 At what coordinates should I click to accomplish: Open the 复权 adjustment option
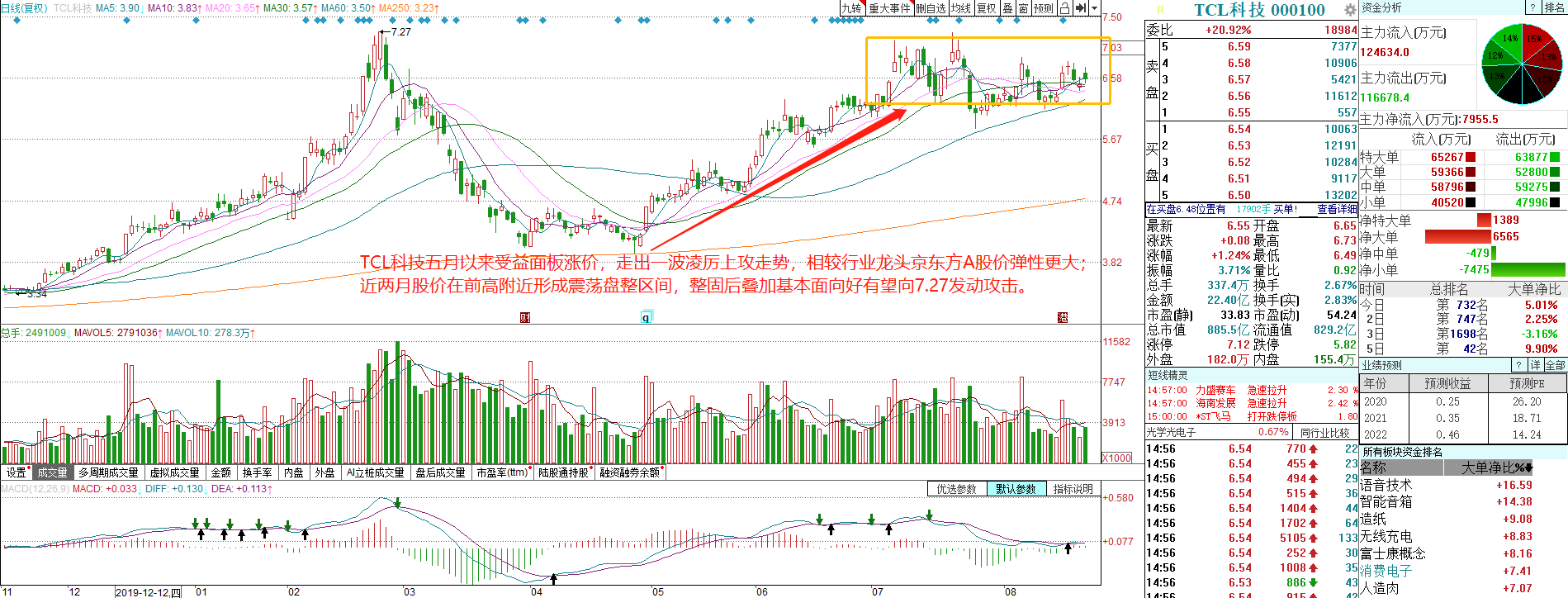(x=987, y=8)
